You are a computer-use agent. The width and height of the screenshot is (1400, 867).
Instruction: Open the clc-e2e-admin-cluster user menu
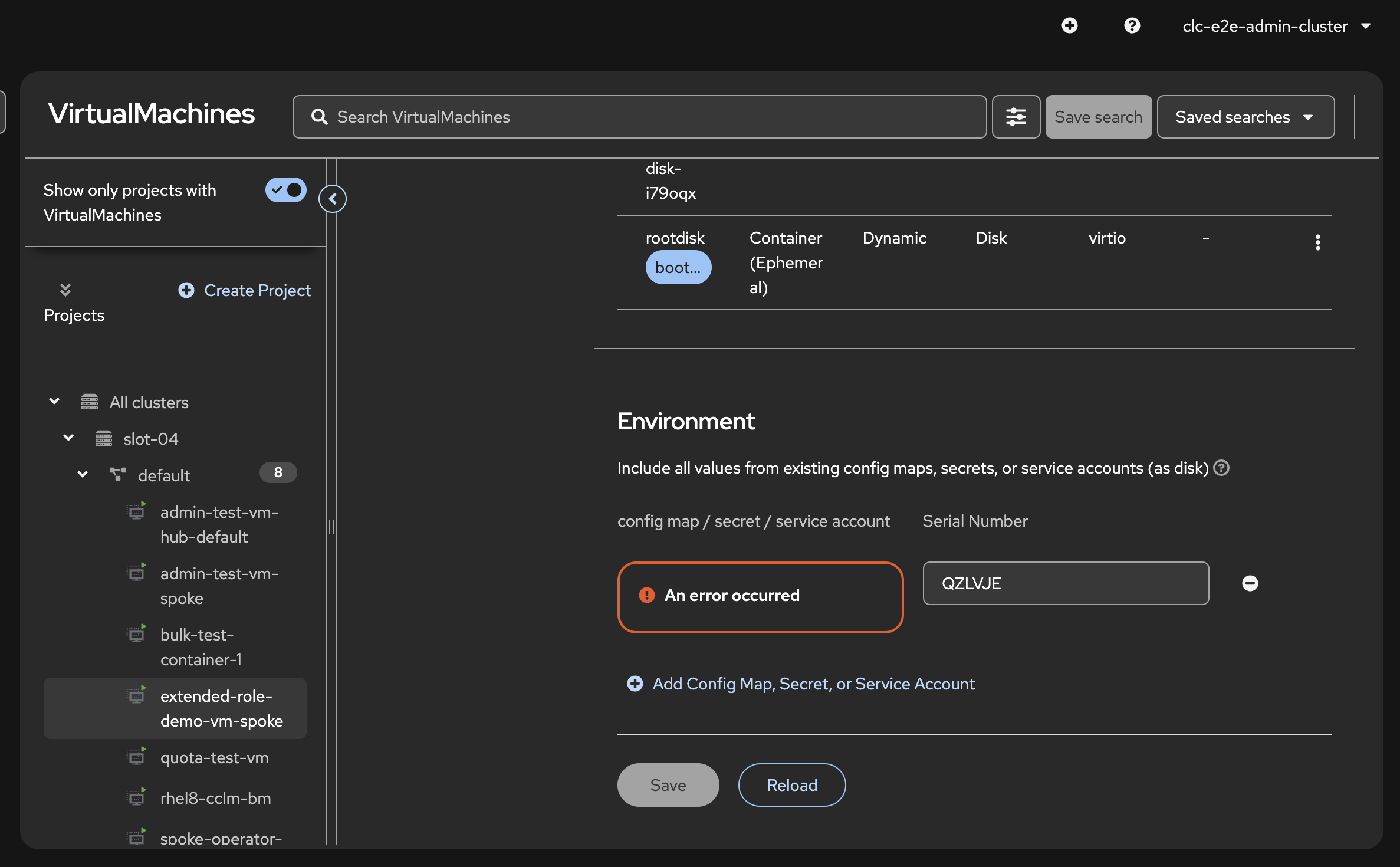[1276, 26]
